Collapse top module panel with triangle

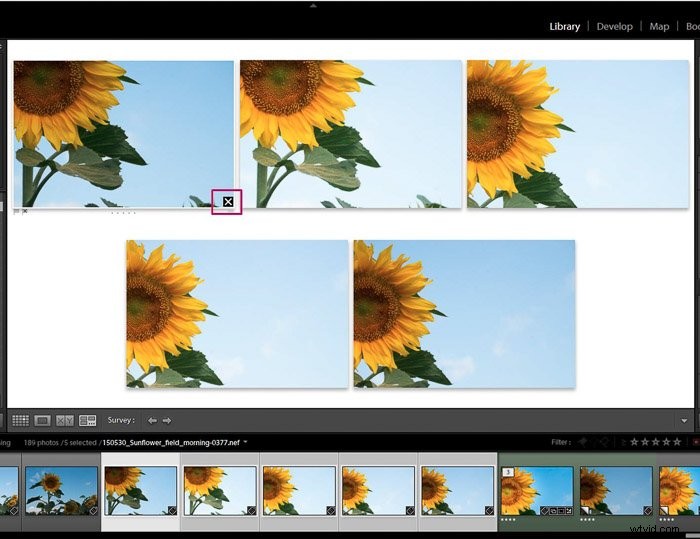(313, 6)
